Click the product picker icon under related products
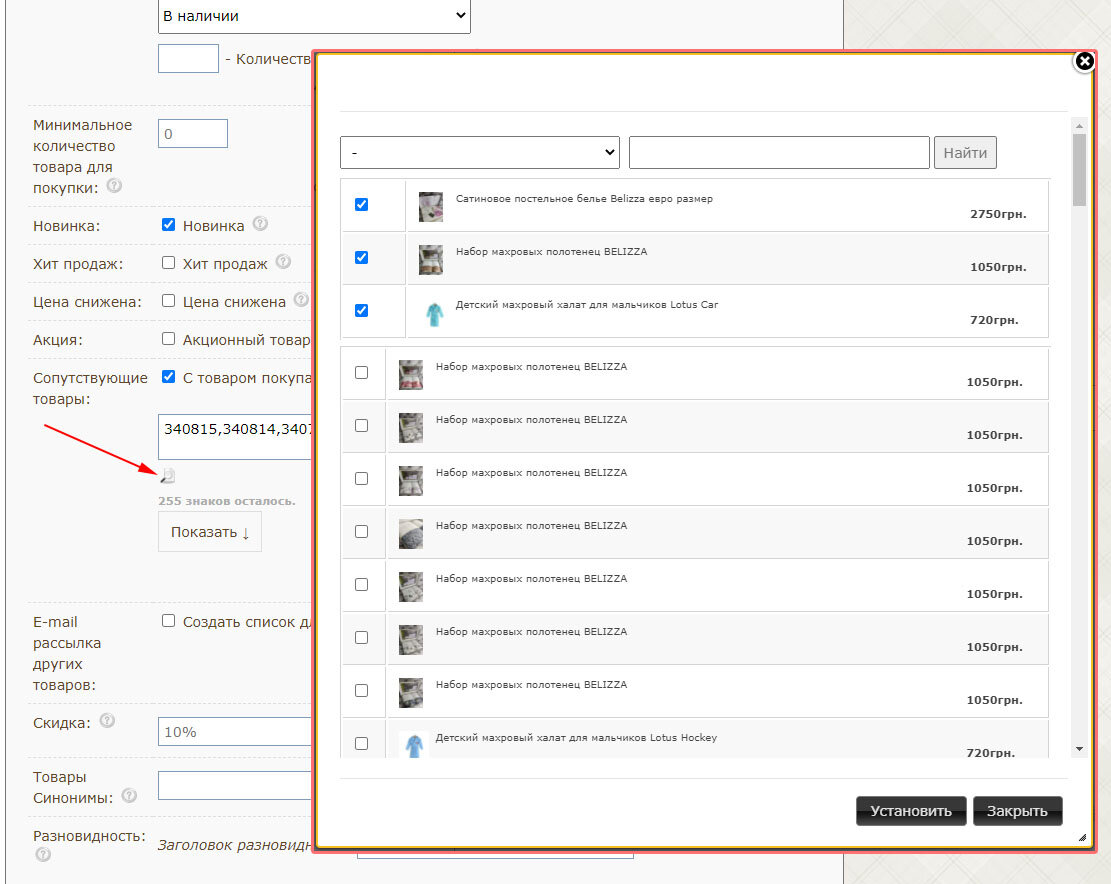Image resolution: width=1111 pixels, height=884 pixels. 168,475
